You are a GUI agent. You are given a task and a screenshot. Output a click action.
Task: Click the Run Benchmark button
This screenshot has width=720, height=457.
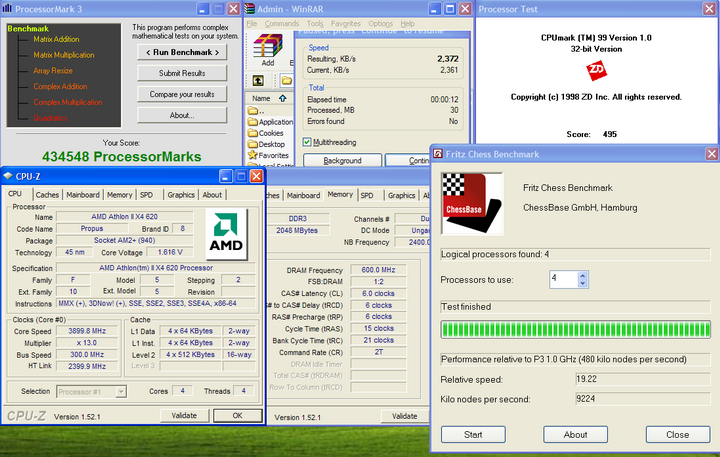[182, 52]
